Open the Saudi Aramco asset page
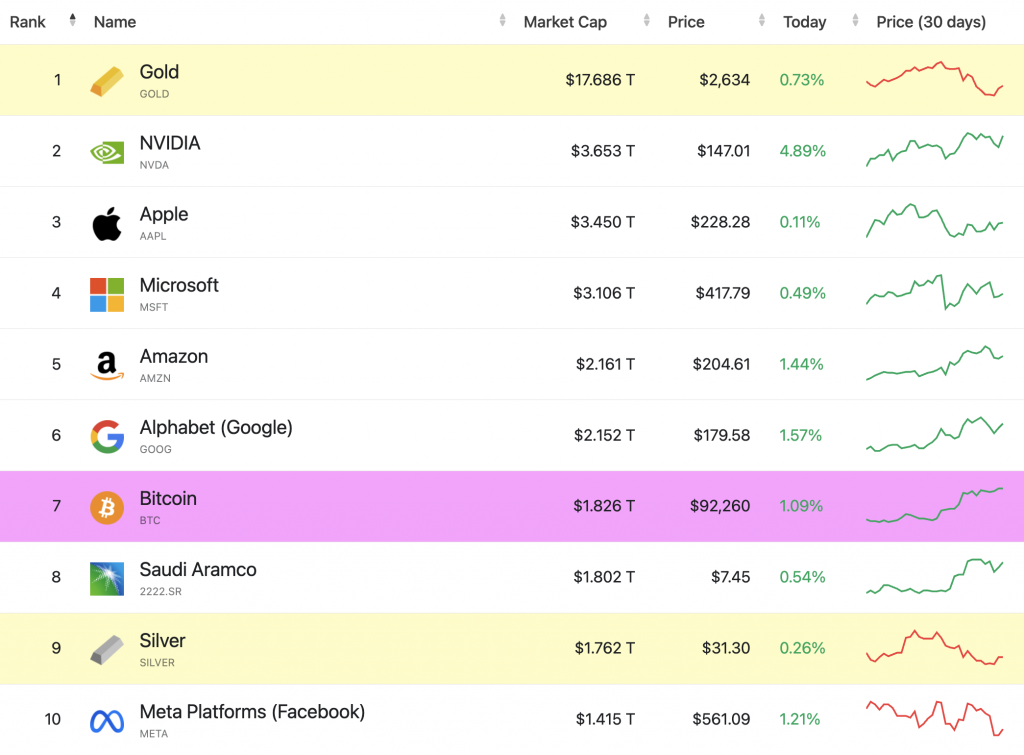Viewport: 1024px width, 755px height. (x=196, y=569)
